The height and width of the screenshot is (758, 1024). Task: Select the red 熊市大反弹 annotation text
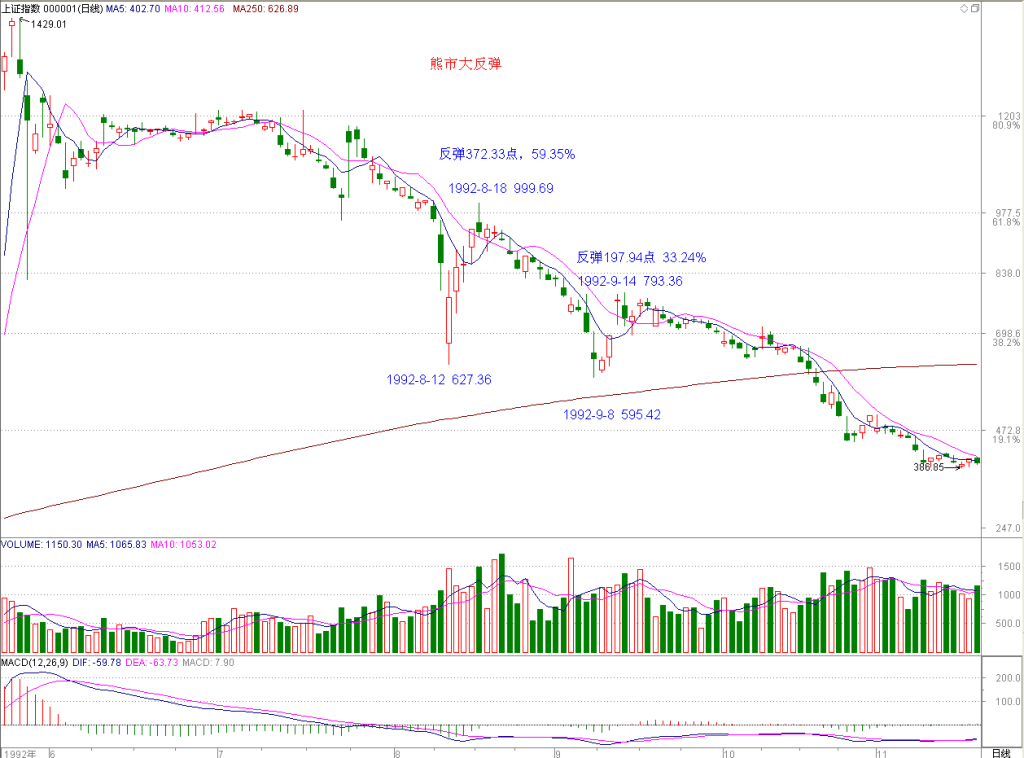(466, 63)
